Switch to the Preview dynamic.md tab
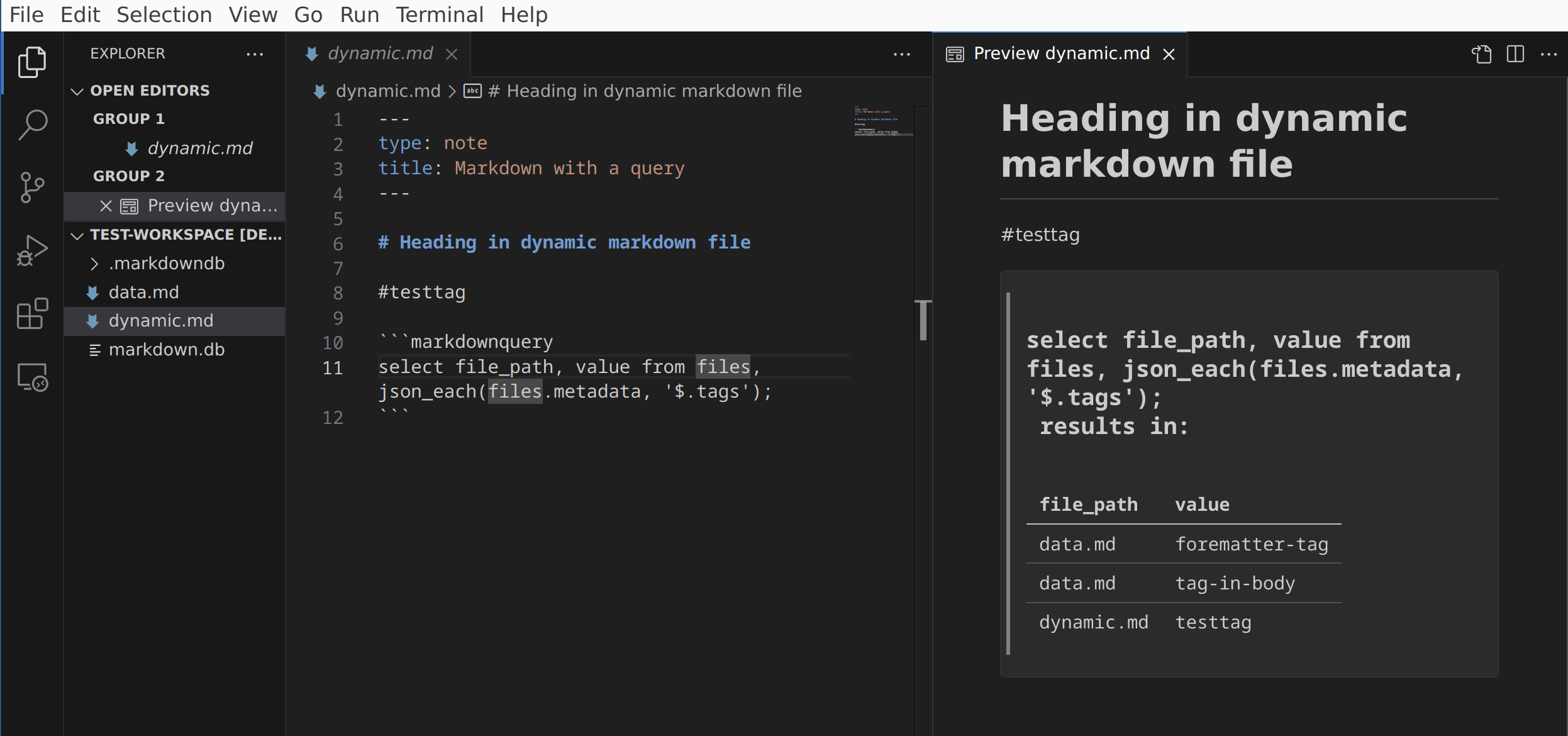Image resolution: width=1568 pixels, height=736 pixels. coord(1060,54)
